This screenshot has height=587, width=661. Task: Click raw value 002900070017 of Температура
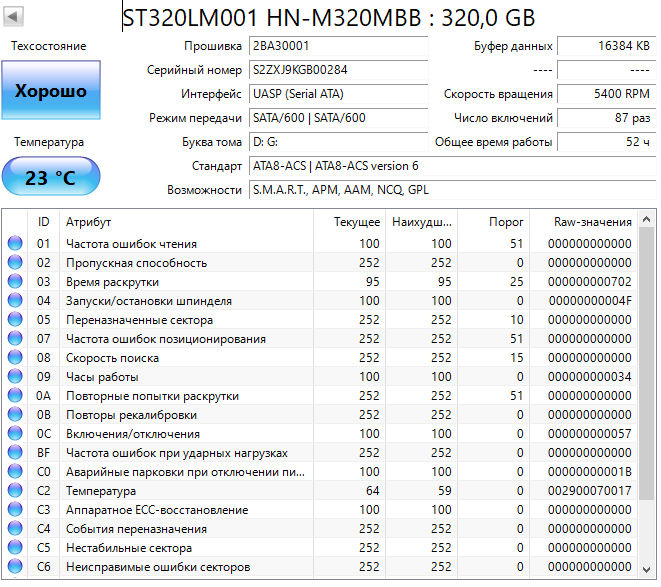click(590, 490)
